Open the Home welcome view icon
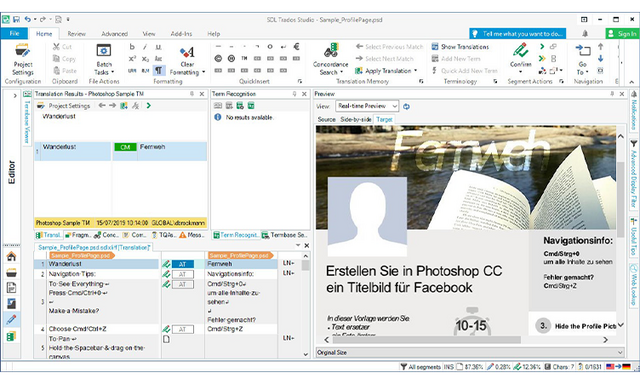The width and height of the screenshot is (640, 384). tap(11, 257)
